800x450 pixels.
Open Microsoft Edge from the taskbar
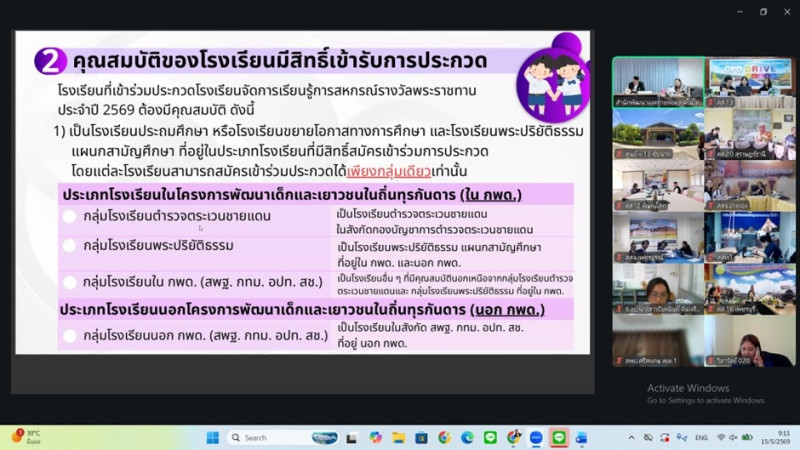467,438
